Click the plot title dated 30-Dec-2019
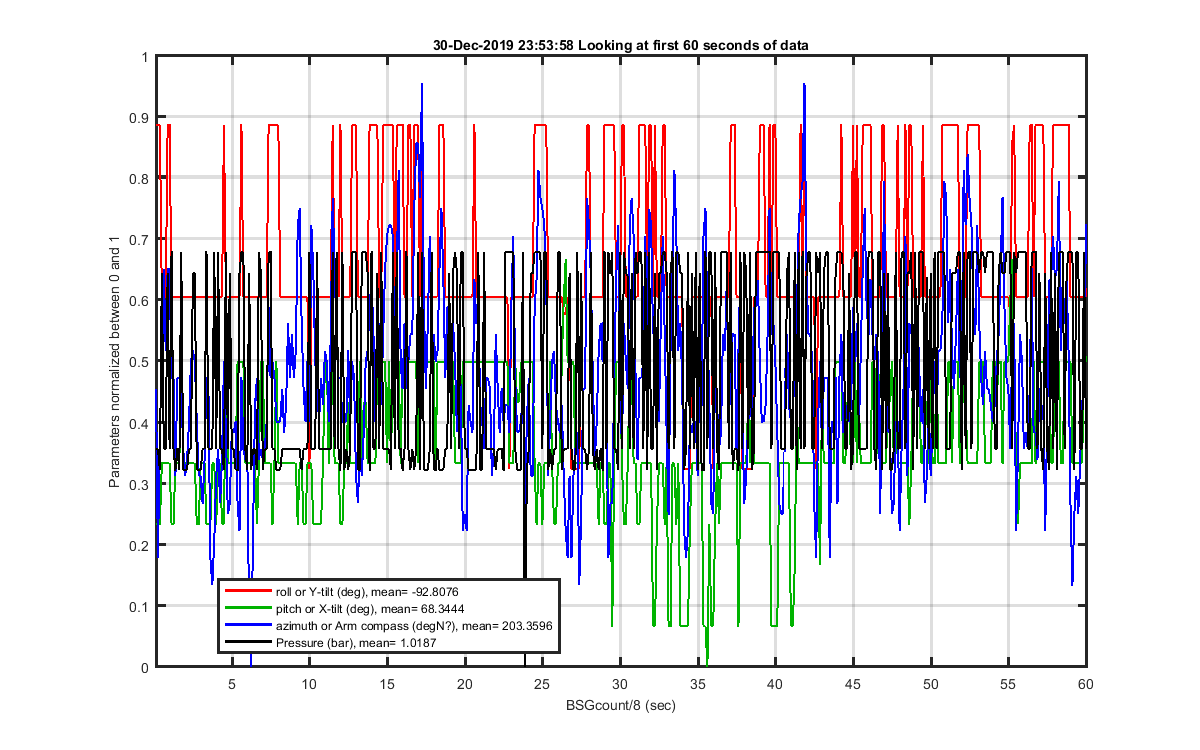Viewport: 1200px width, 750px height. pos(620,45)
